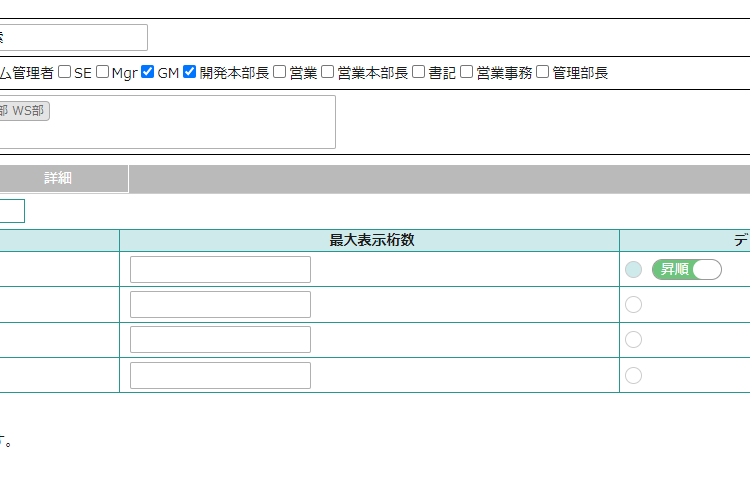The image size is (750, 488).
Task: Focus fourth row 最大表示桁数 input field
Action: (x=220, y=375)
